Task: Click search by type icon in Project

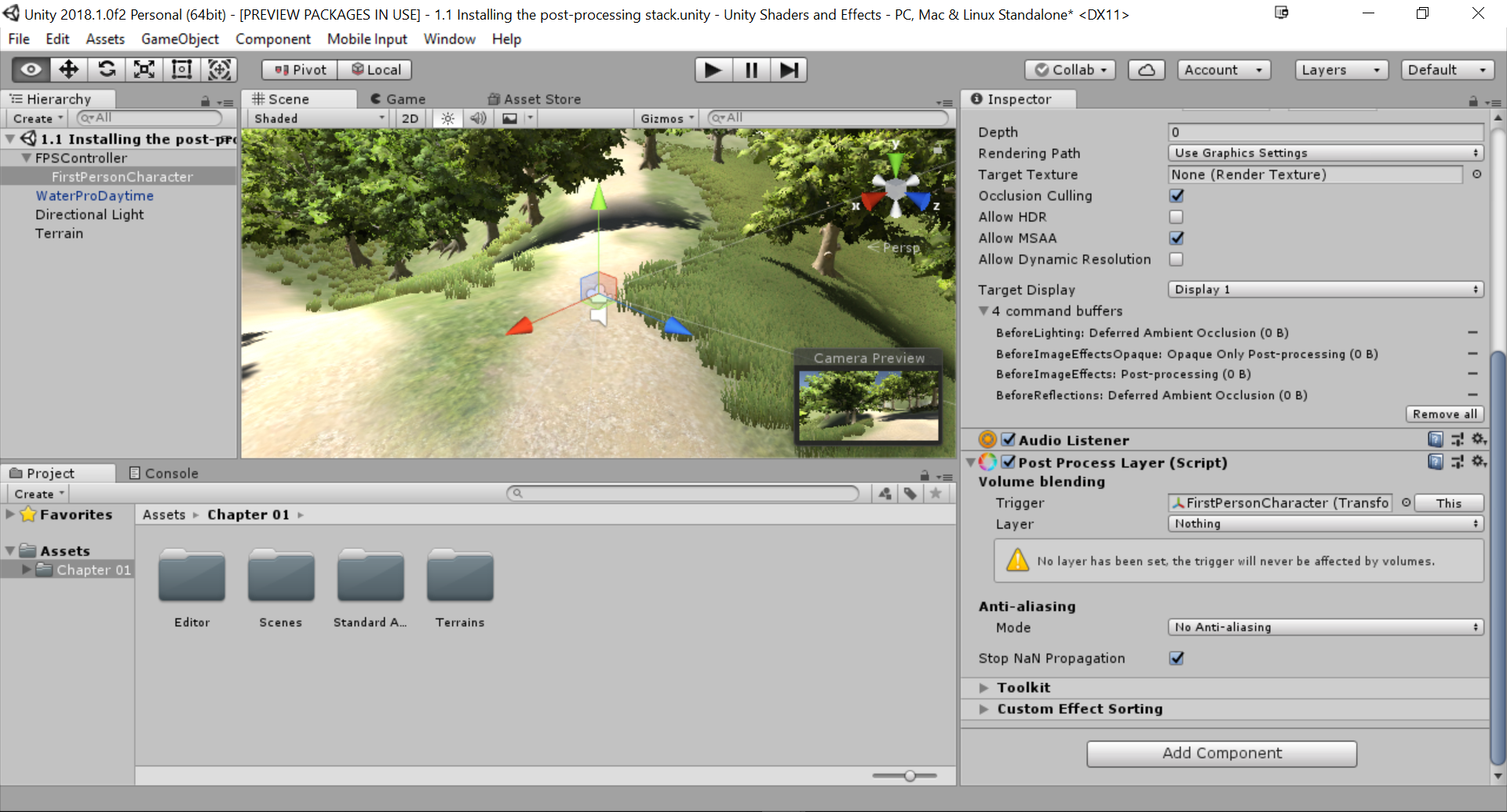Action: click(885, 493)
